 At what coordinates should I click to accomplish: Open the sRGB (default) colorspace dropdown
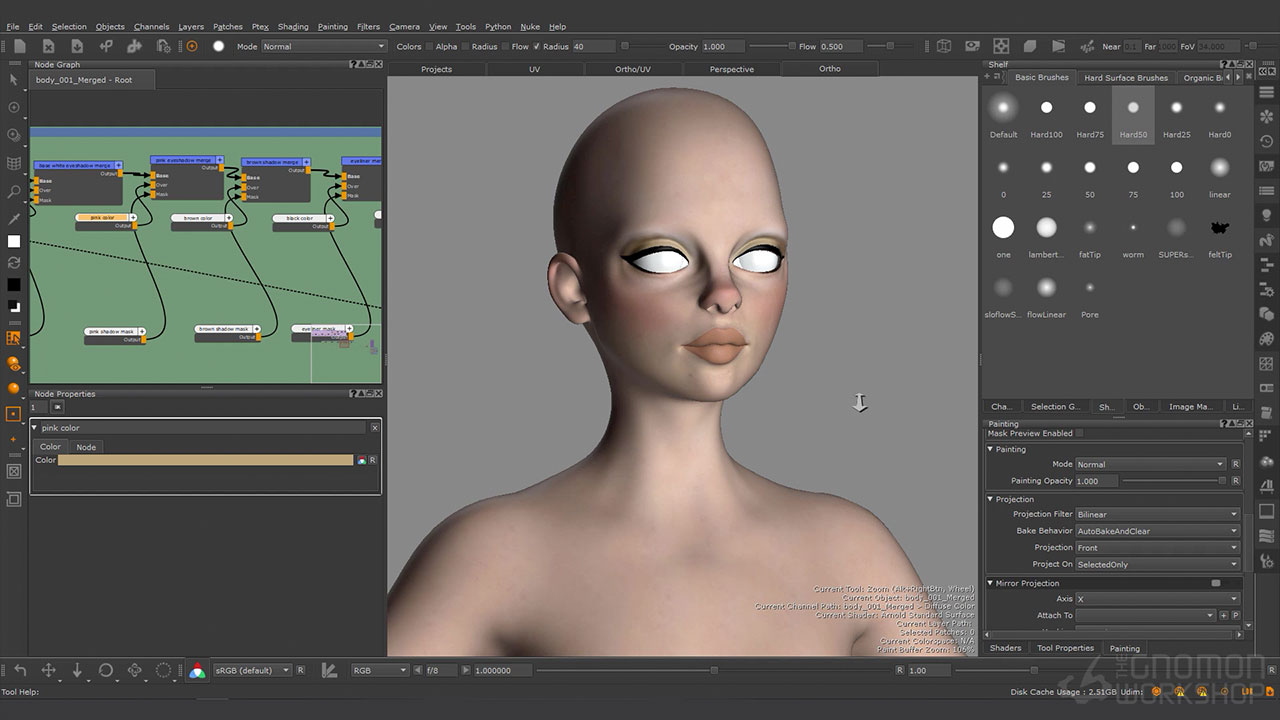[252, 670]
